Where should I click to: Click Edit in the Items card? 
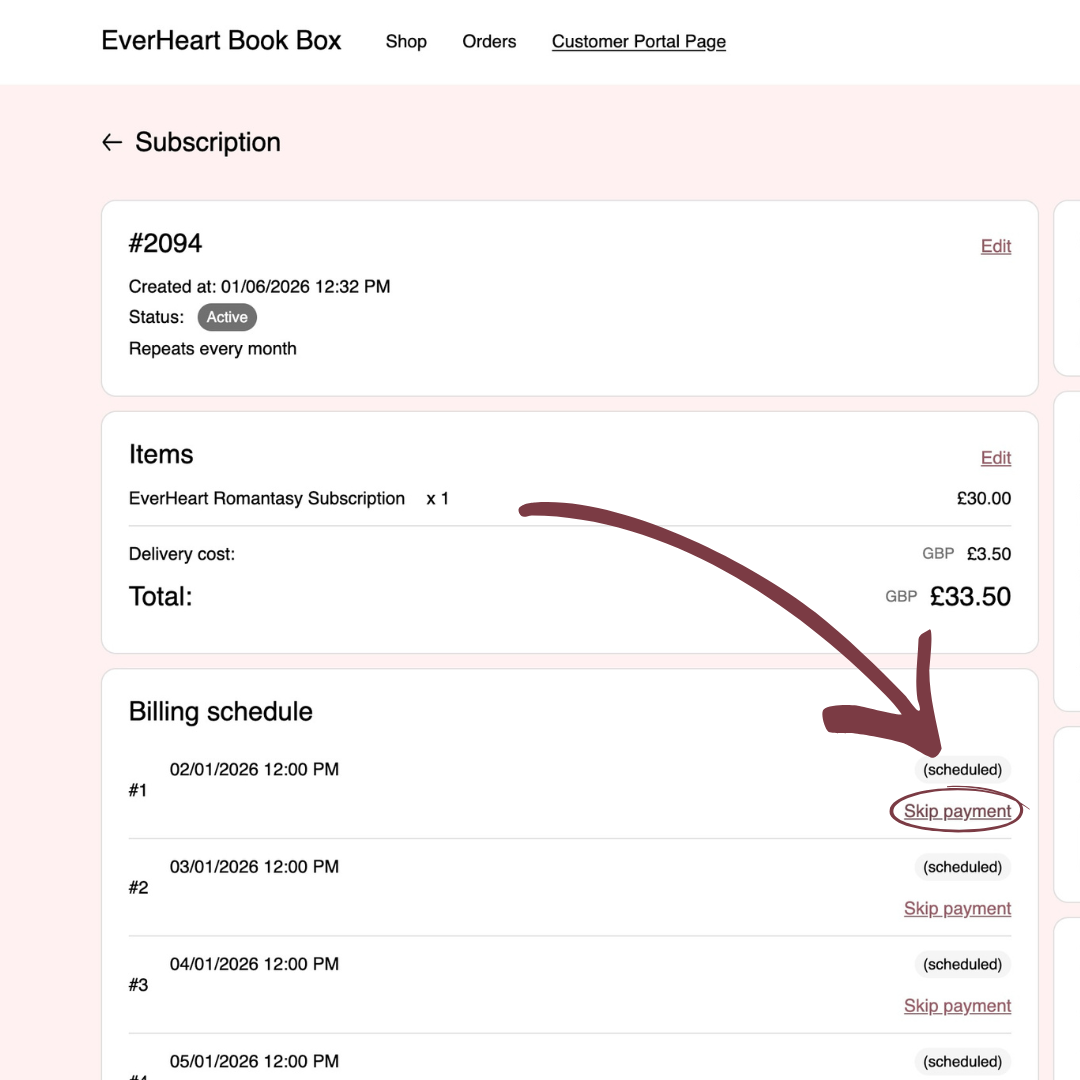point(995,458)
